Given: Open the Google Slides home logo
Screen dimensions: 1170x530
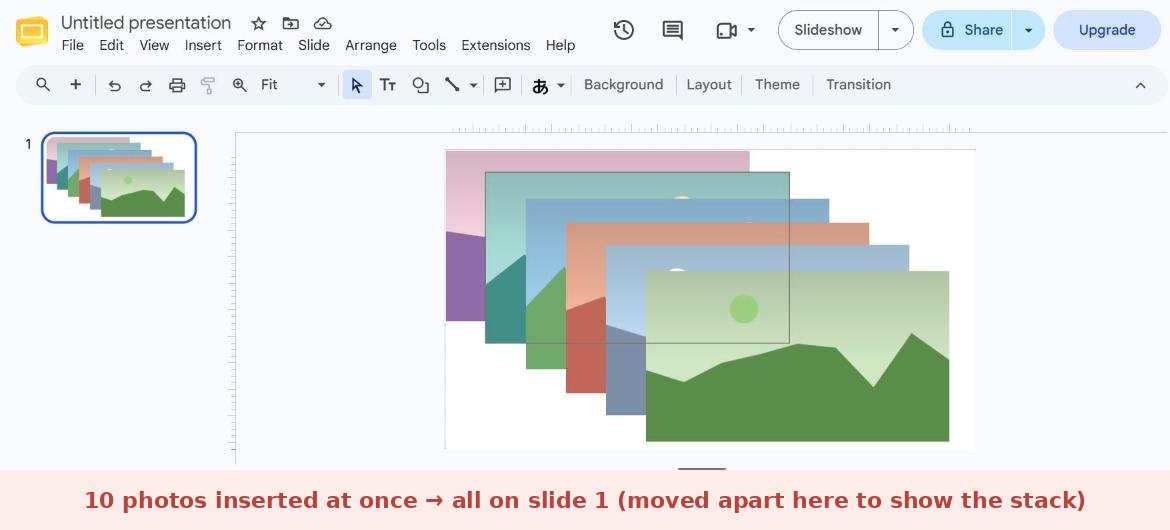Looking at the screenshot, I should [31, 31].
